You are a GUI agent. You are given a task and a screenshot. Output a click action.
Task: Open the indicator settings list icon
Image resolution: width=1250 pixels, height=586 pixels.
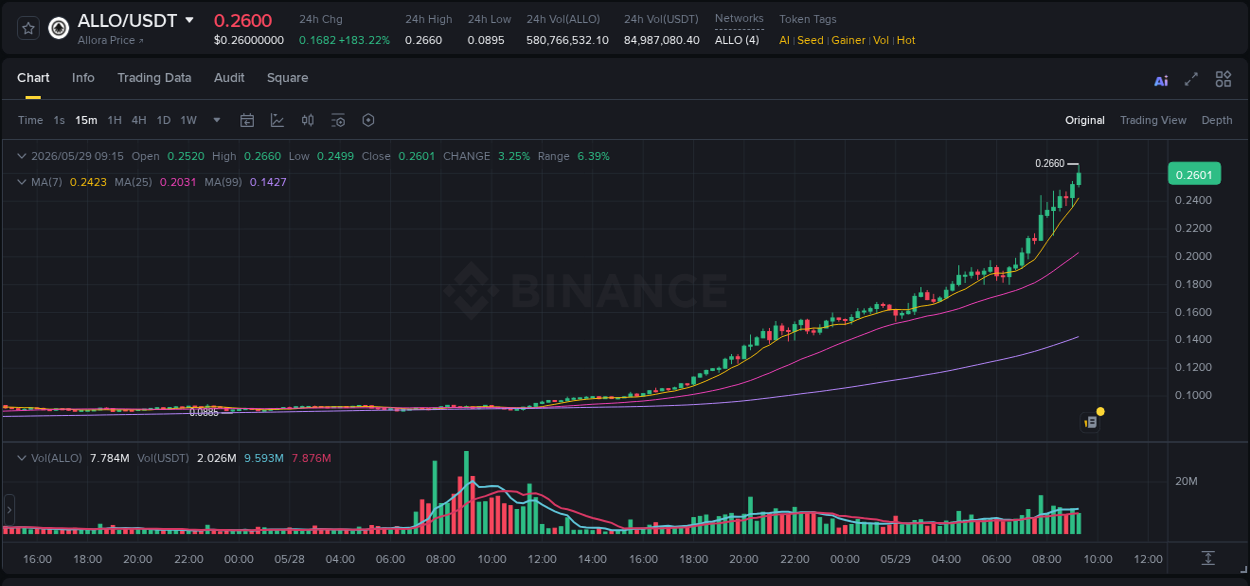(338, 120)
